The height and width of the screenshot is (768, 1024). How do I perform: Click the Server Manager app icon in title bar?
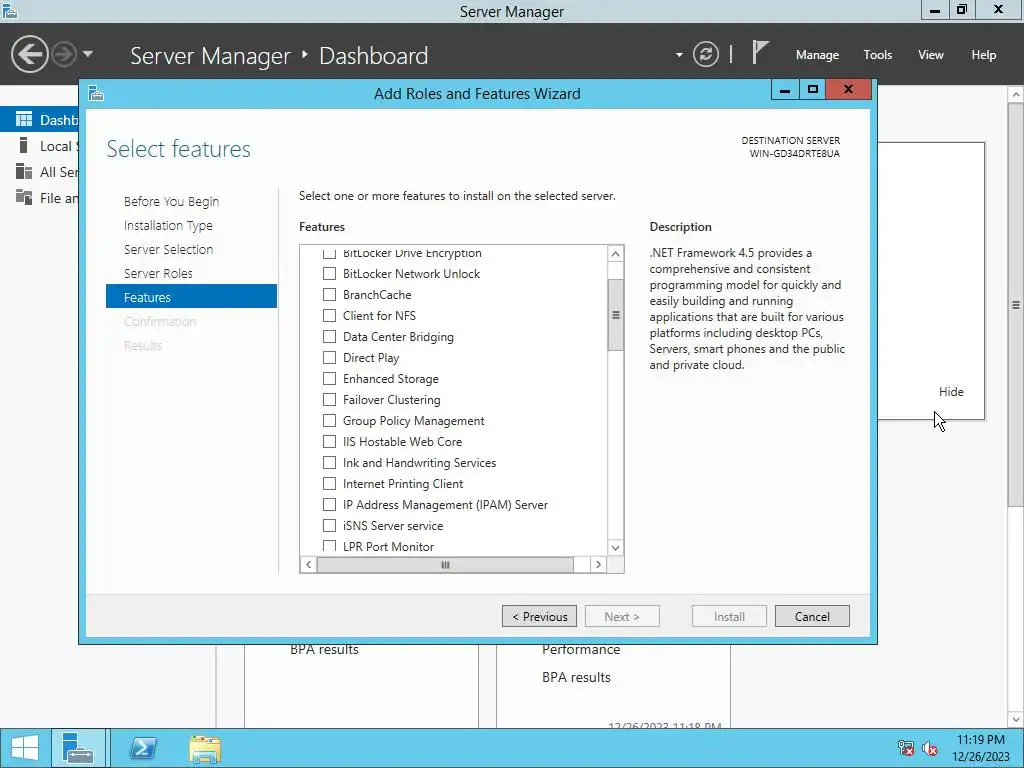(10, 10)
